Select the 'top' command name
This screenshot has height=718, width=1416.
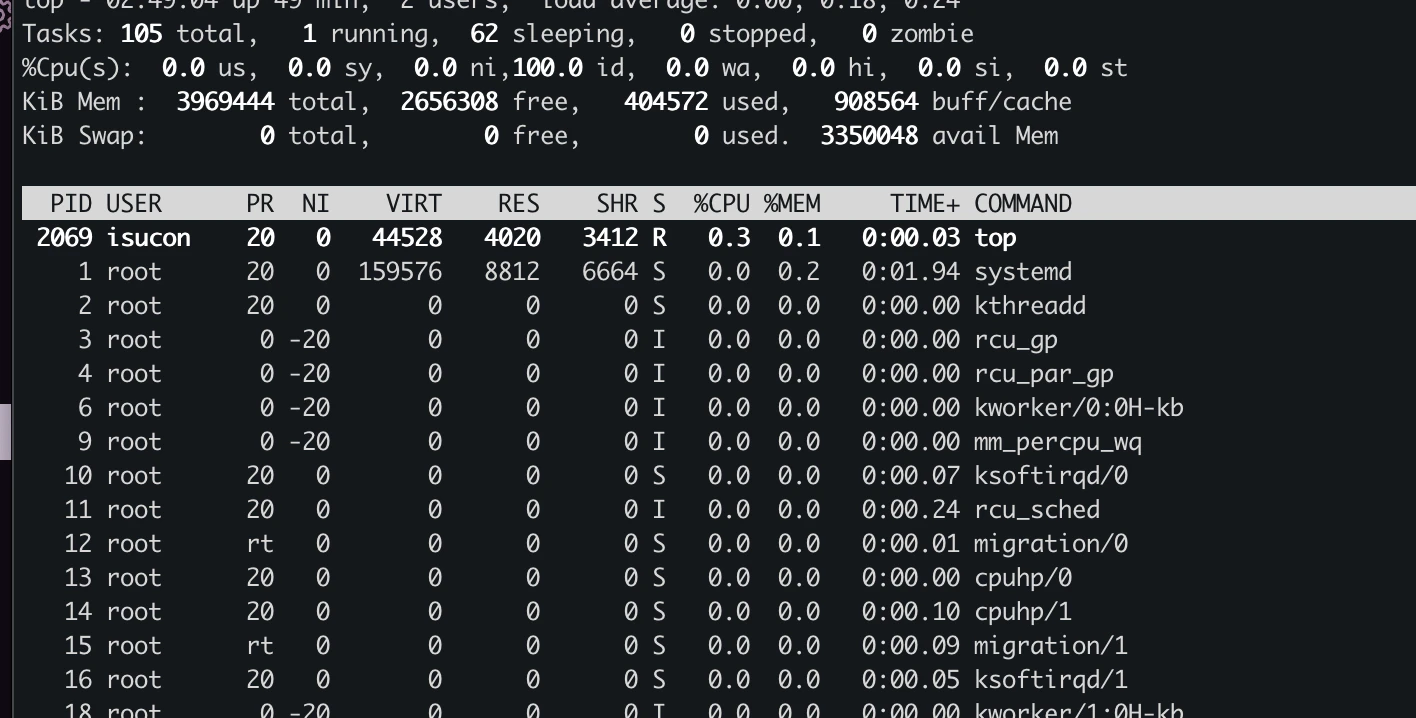click(x=995, y=238)
